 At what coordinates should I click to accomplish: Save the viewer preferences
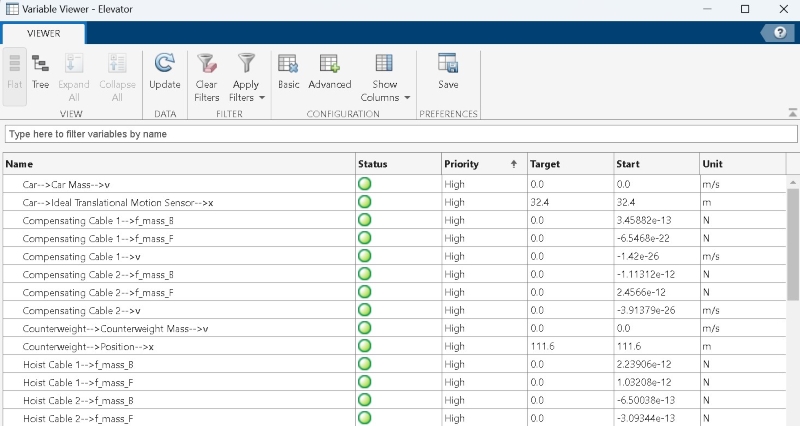[x=448, y=72]
